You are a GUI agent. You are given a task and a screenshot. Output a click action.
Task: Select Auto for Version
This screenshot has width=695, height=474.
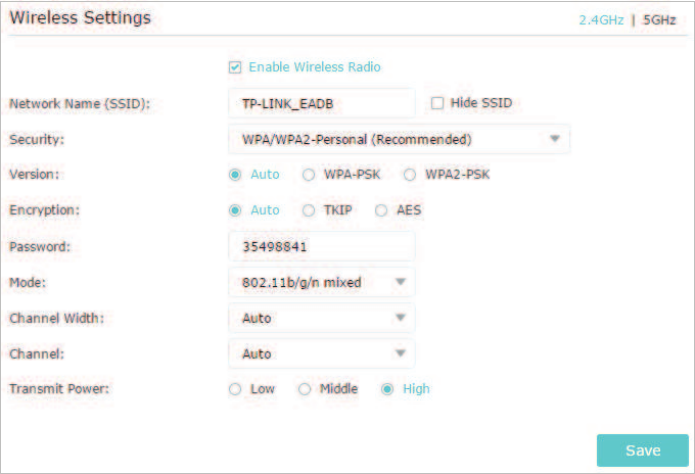coord(235,175)
